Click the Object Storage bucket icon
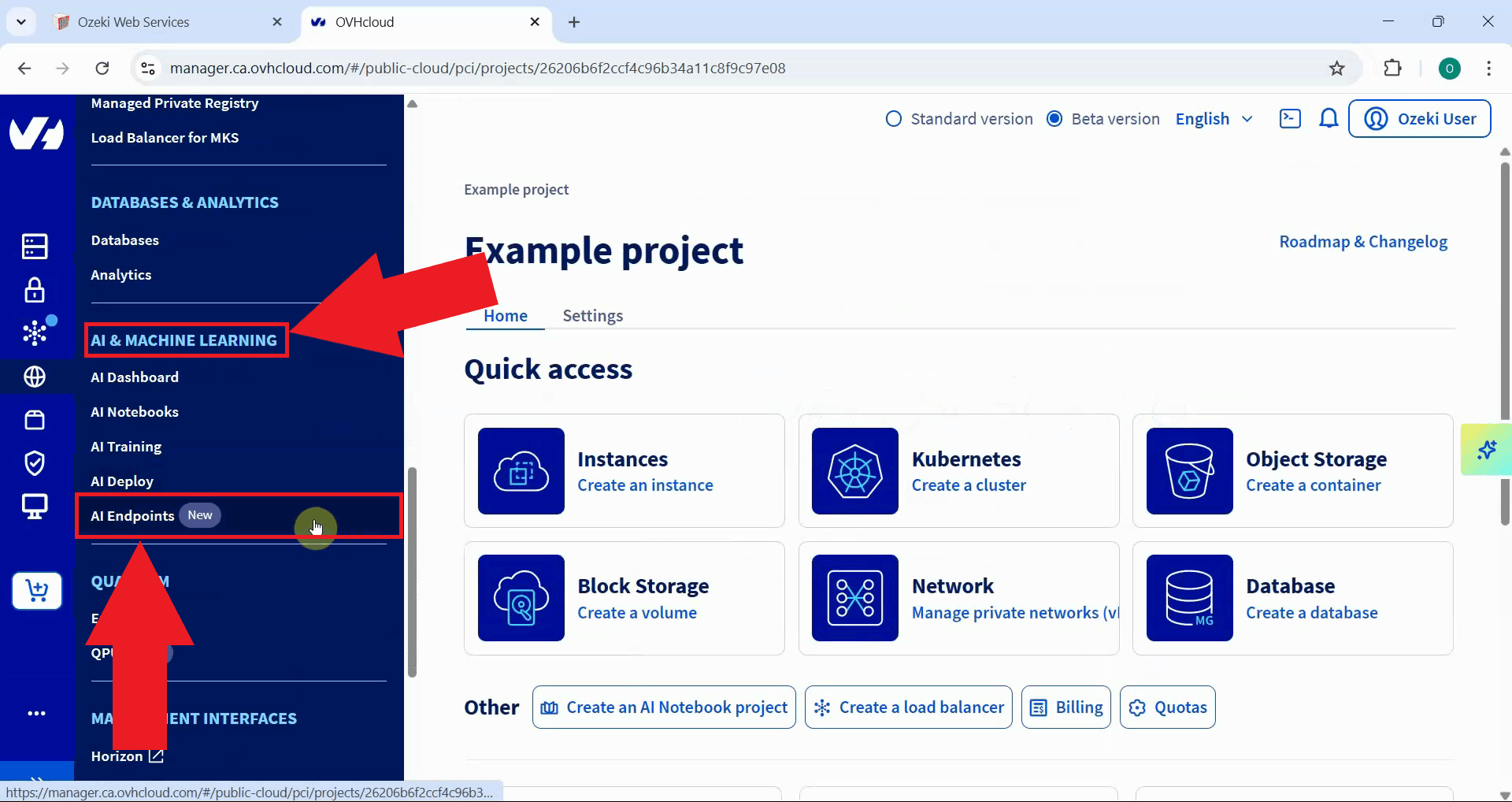The width and height of the screenshot is (1512, 802). point(1189,471)
